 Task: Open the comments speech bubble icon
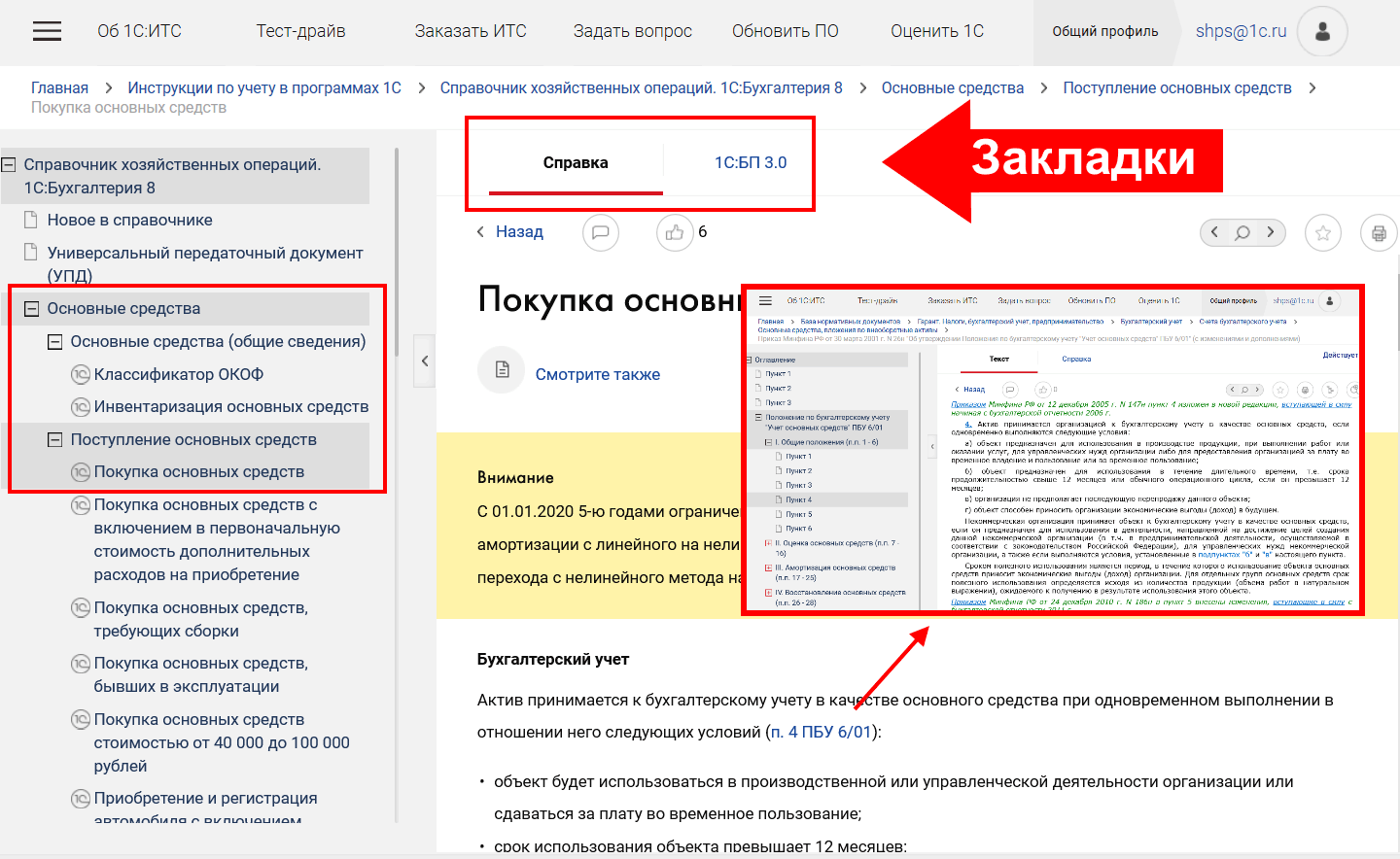601,232
